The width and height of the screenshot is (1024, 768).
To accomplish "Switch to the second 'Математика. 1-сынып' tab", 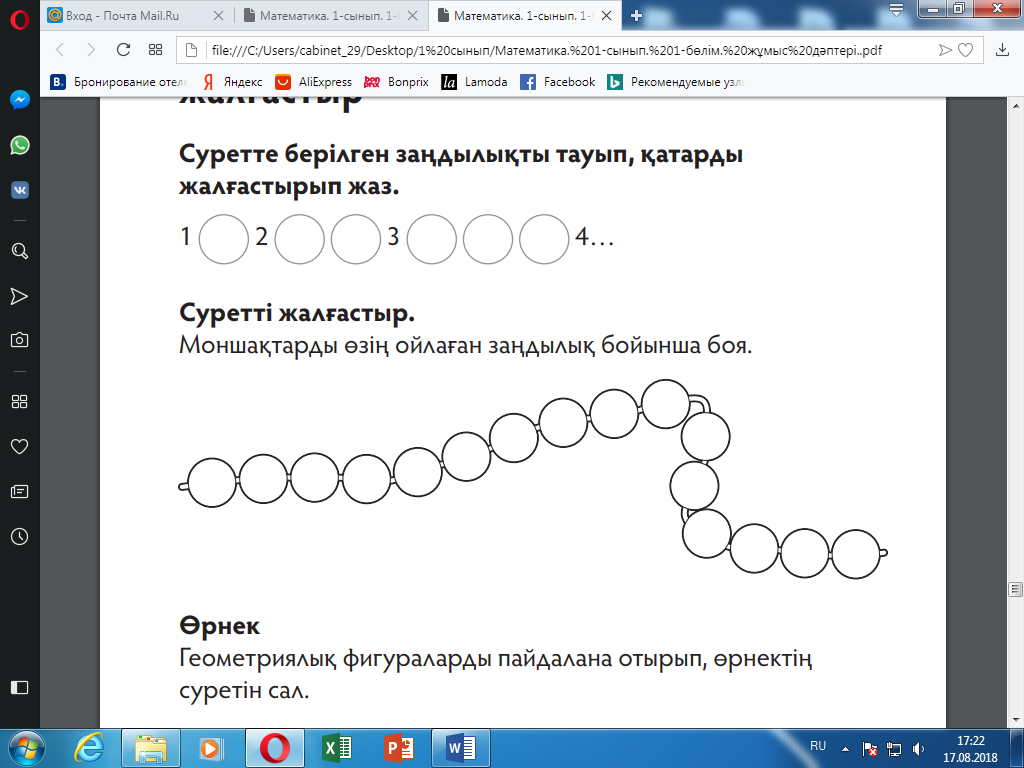I will [x=329, y=16].
